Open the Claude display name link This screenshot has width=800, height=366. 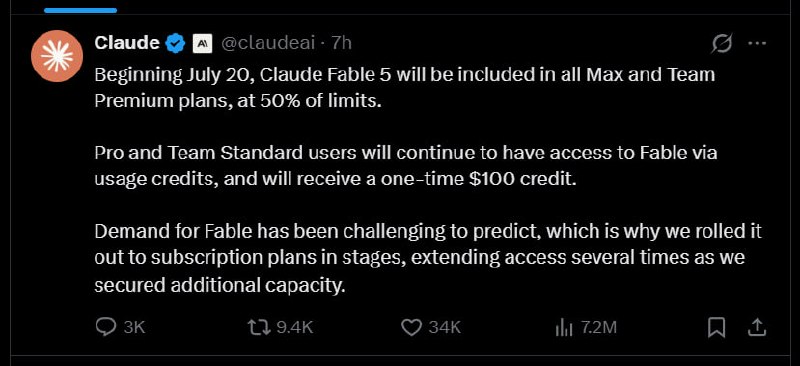pyautogui.click(x=127, y=43)
